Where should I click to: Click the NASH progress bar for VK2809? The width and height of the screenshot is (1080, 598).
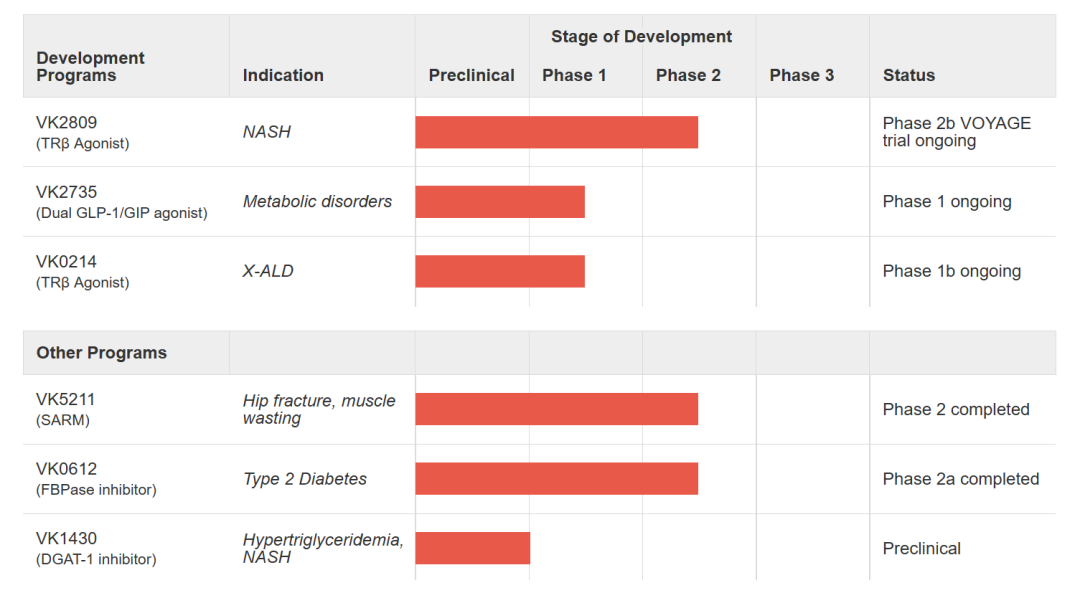click(x=556, y=132)
